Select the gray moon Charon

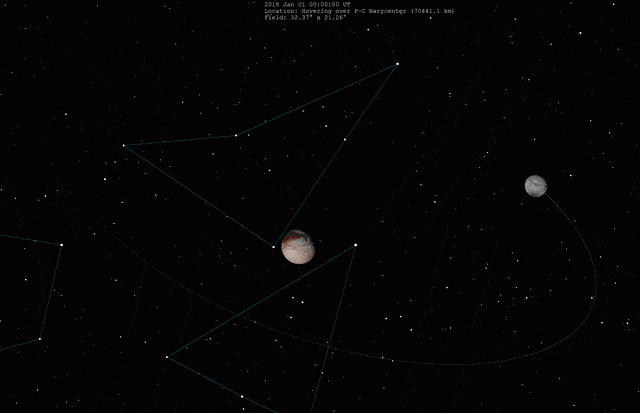click(x=536, y=186)
